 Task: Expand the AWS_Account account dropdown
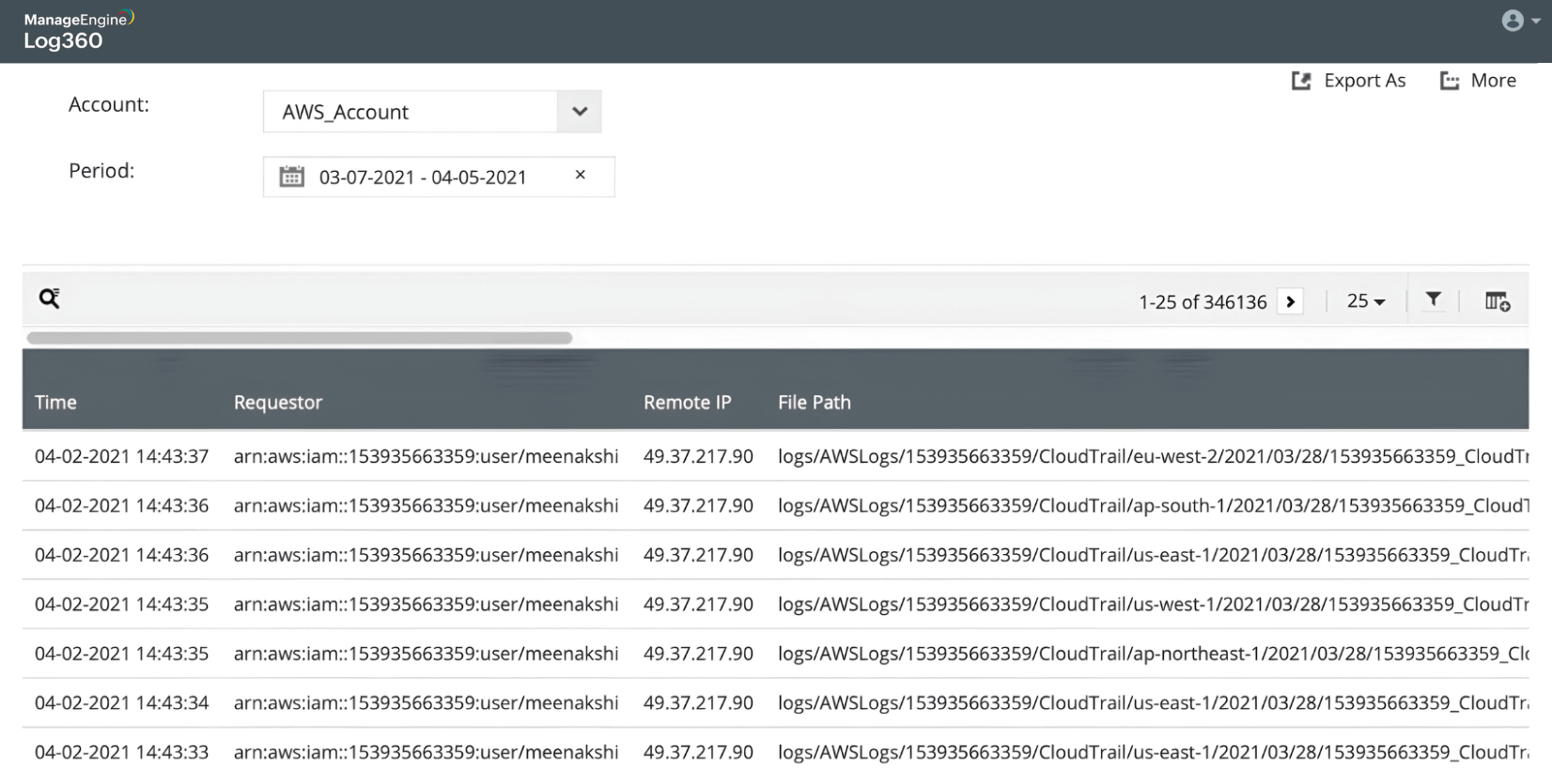(580, 112)
